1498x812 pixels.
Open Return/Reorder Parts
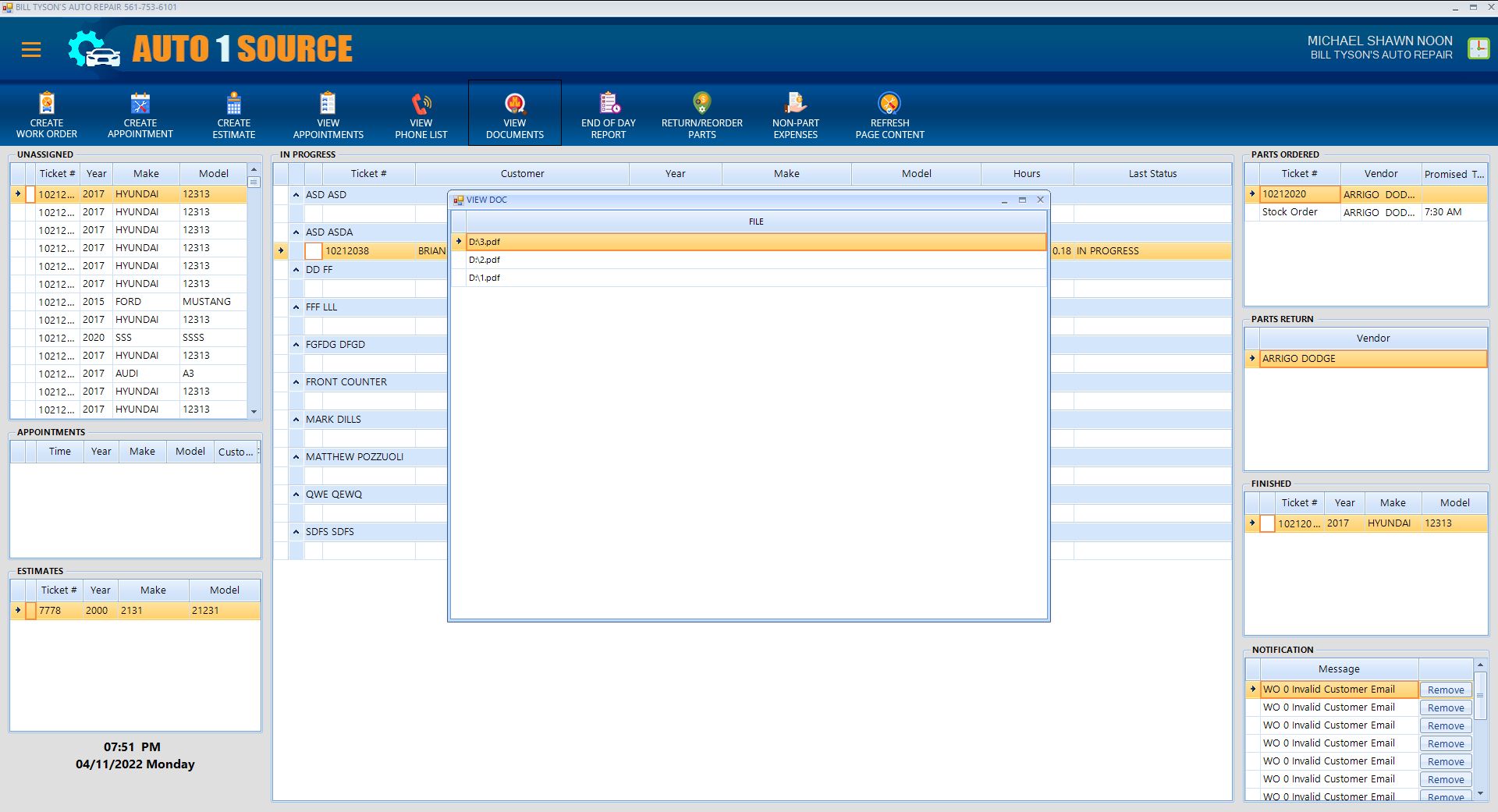[701, 104]
